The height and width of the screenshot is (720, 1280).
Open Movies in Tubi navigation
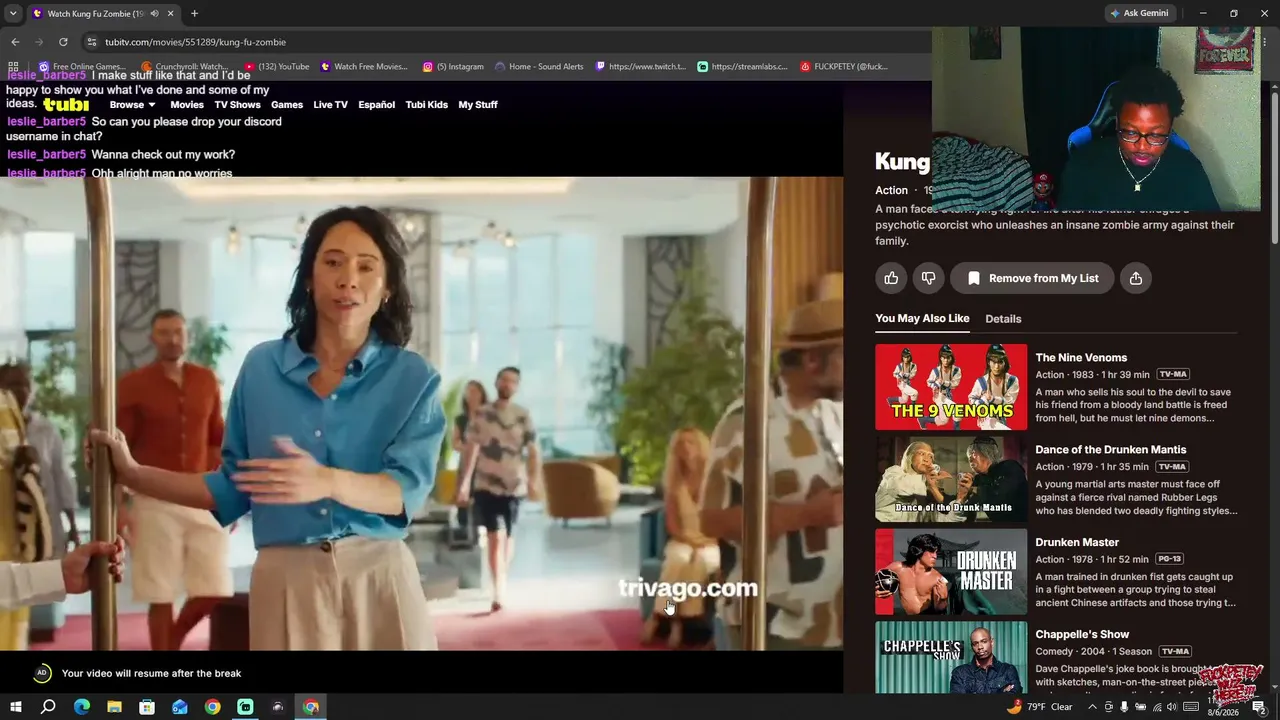(187, 105)
